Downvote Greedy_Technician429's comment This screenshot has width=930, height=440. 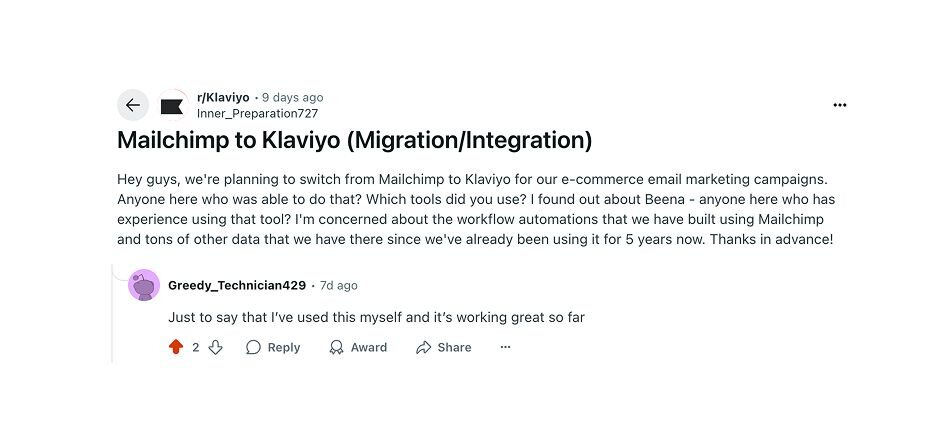(215, 347)
